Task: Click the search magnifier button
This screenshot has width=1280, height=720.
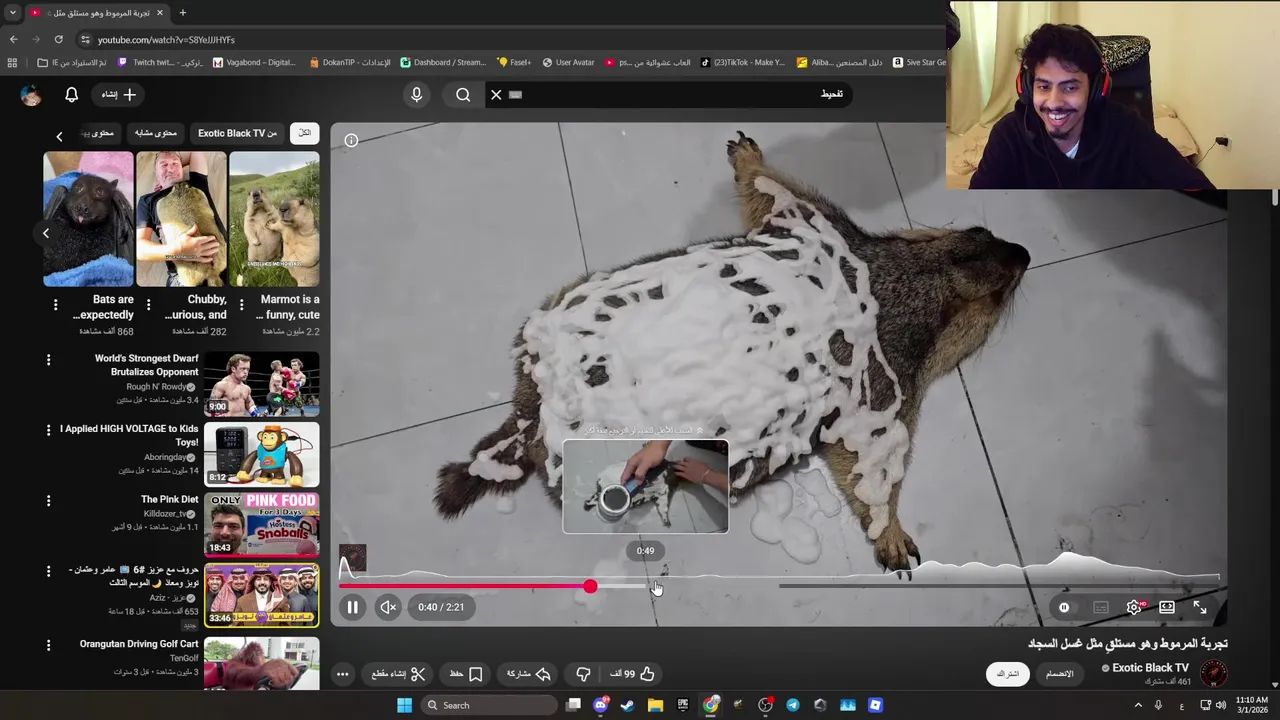Action: (x=463, y=94)
